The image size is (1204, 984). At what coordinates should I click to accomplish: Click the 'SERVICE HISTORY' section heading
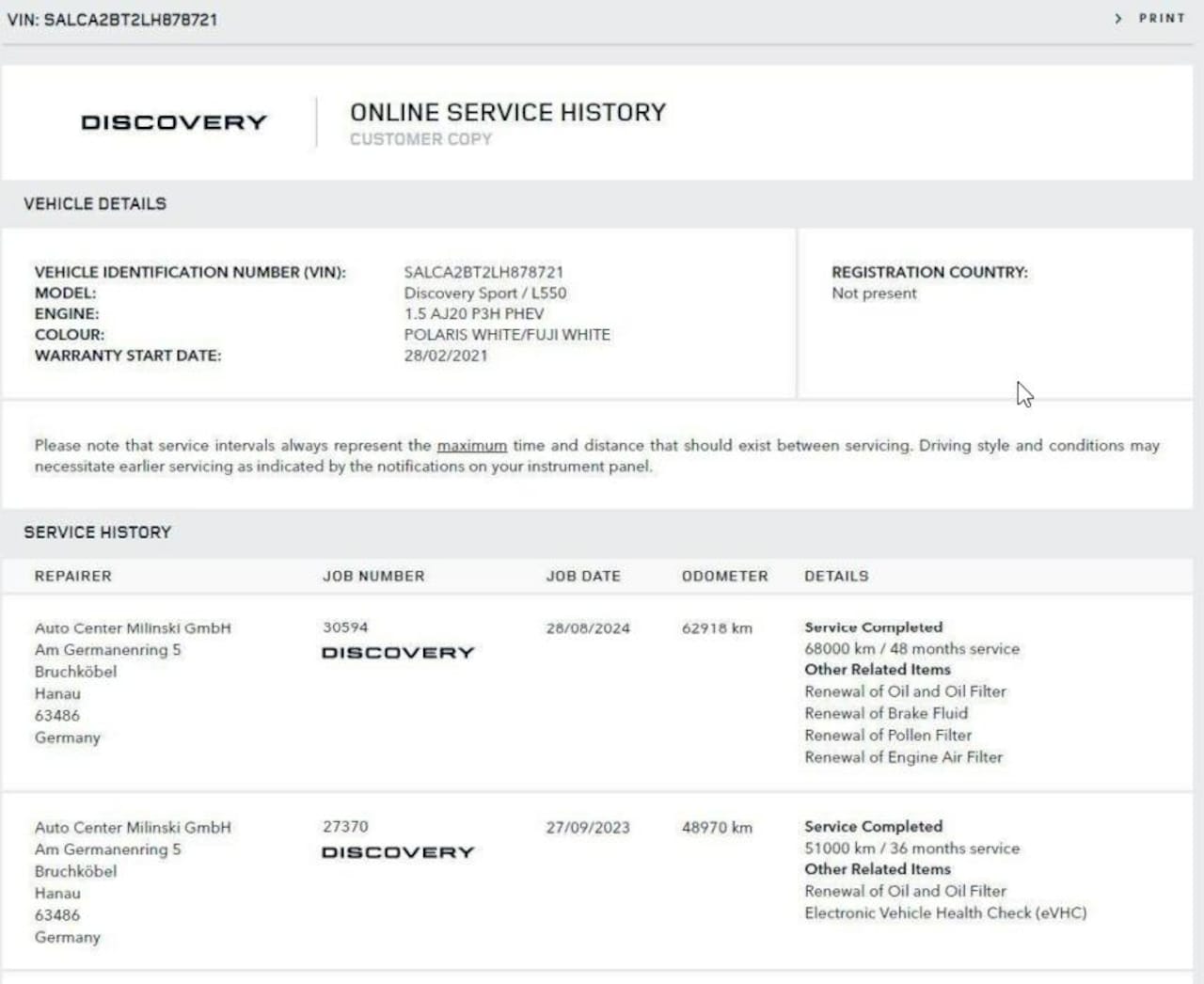pyautogui.click(x=98, y=532)
